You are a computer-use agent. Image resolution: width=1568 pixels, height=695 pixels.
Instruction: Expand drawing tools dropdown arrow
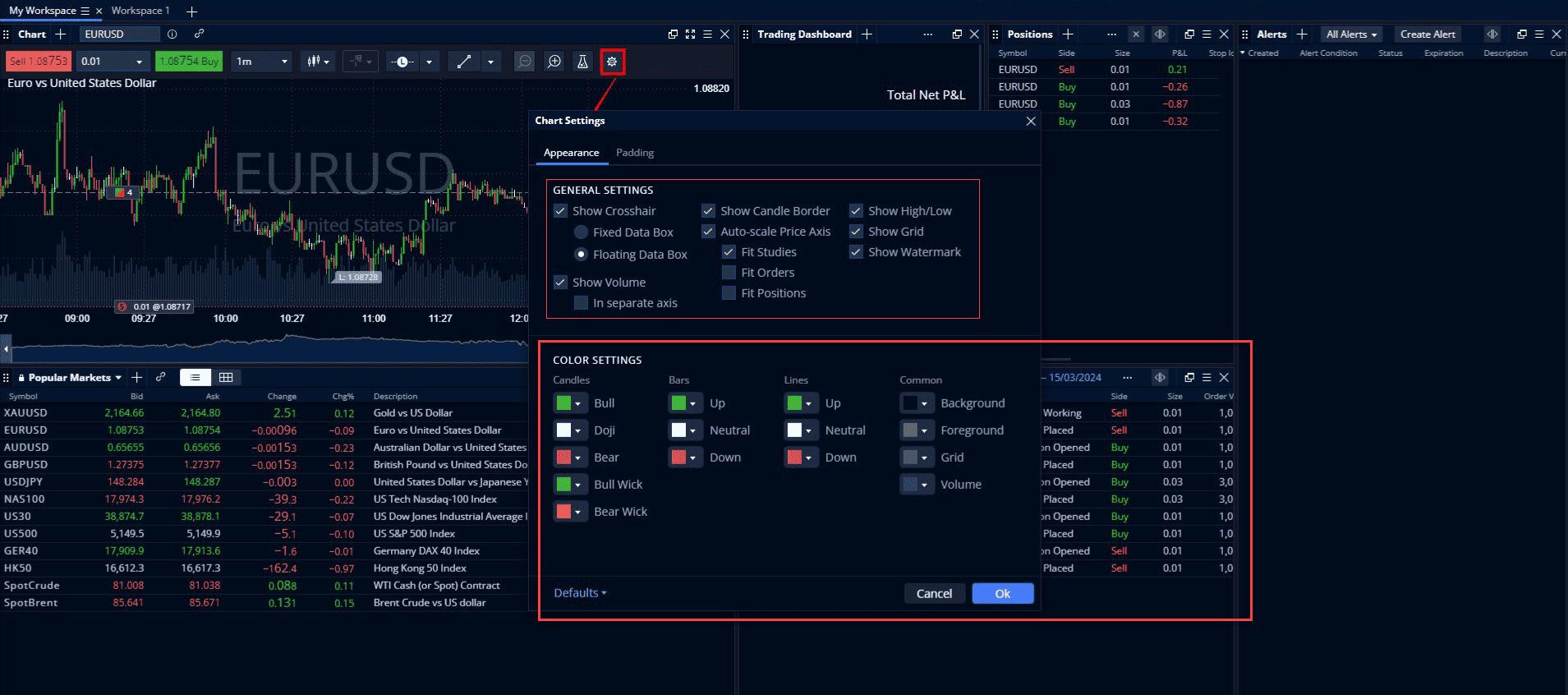[x=490, y=62]
